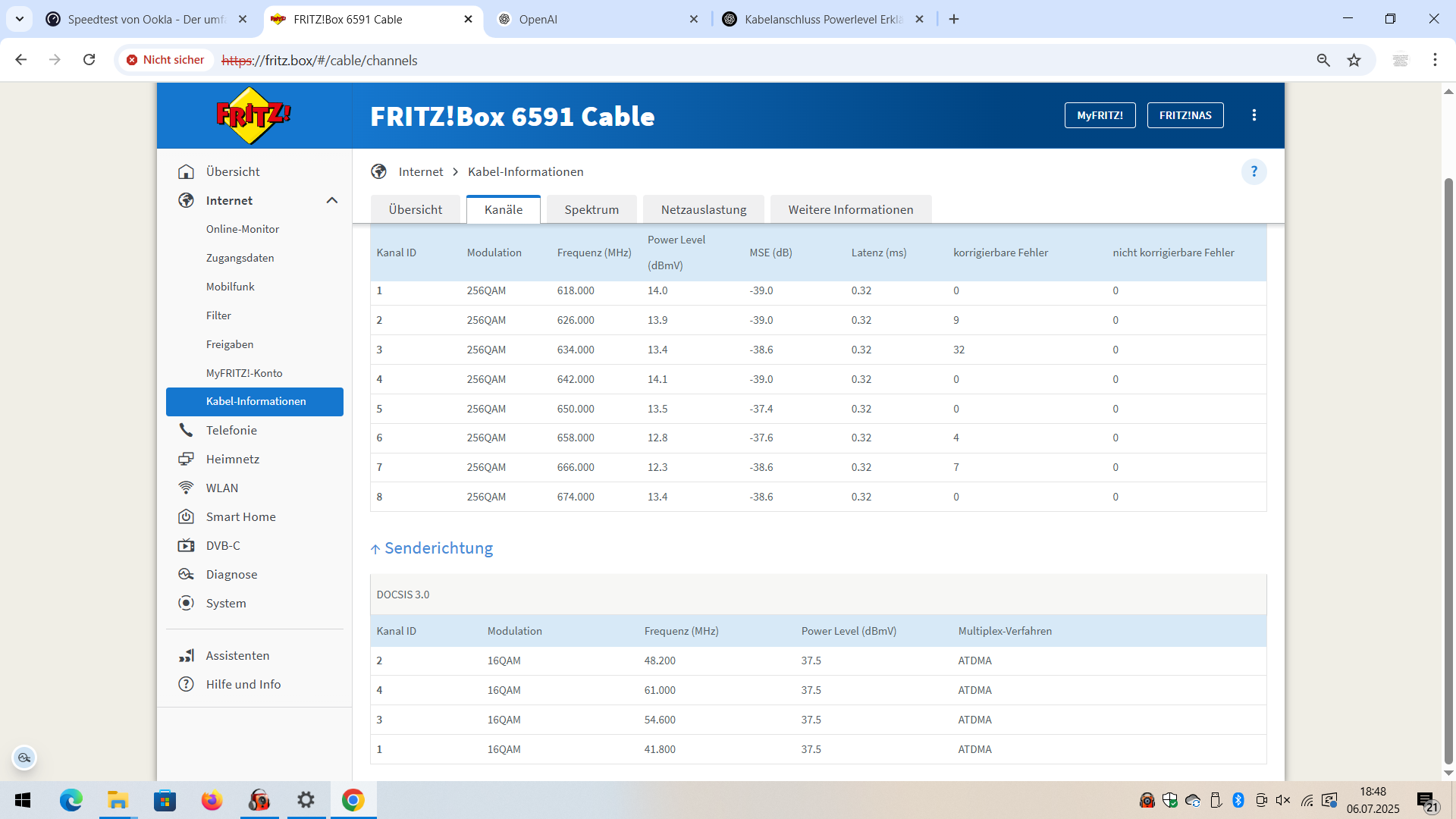This screenshot has width=1456, height=819.
Task: Switch to the Spektrum tab
Action: point(591,209)
